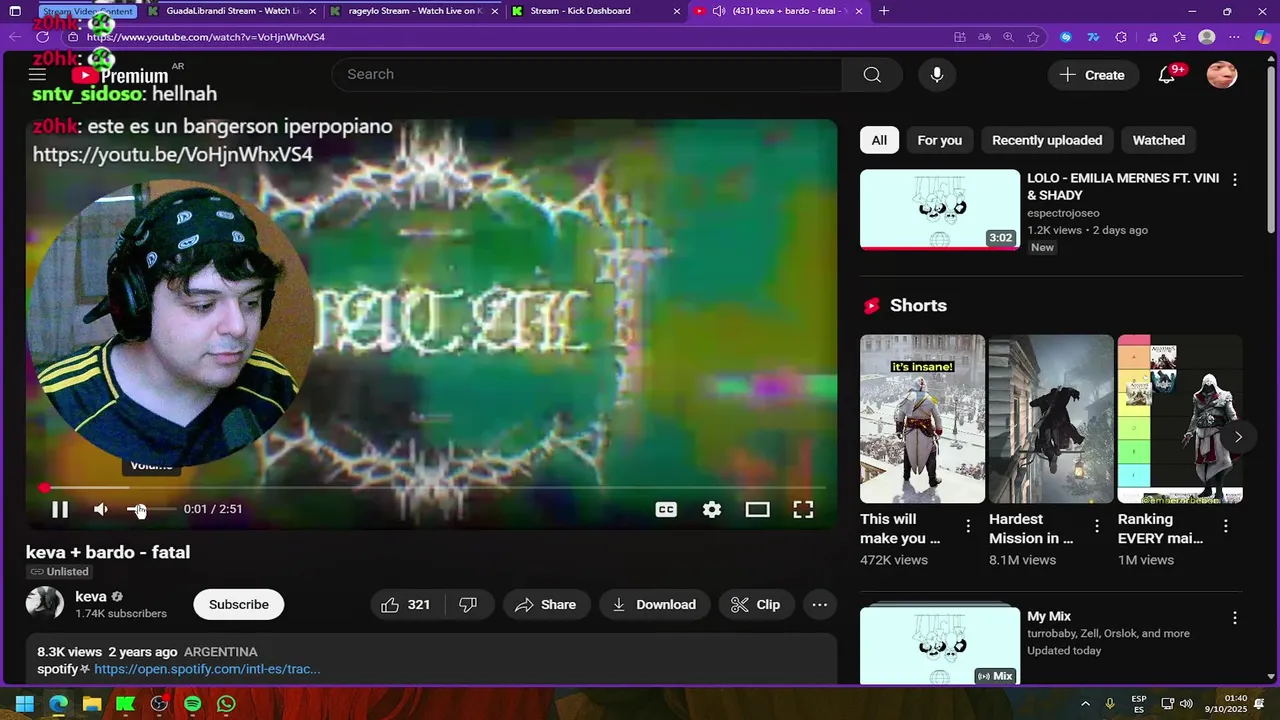This screenshot has width=1280, height=720.
Task: Open the ESP language switcher
Action: [1139, 704]
